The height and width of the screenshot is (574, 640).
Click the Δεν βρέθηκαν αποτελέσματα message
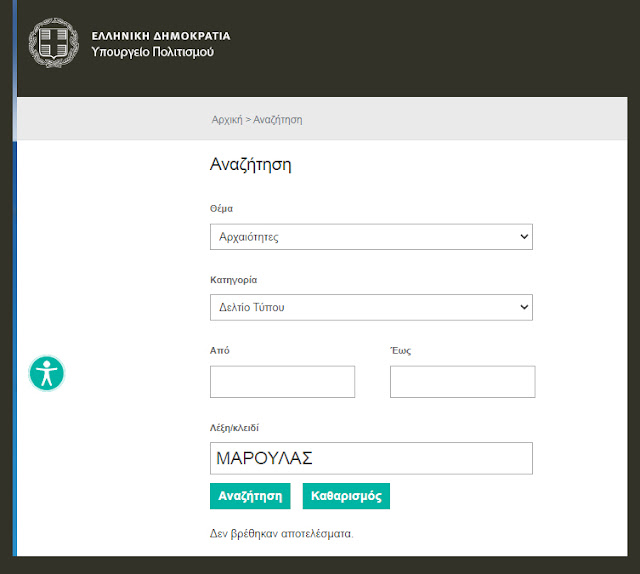click(x=281, y=533)
